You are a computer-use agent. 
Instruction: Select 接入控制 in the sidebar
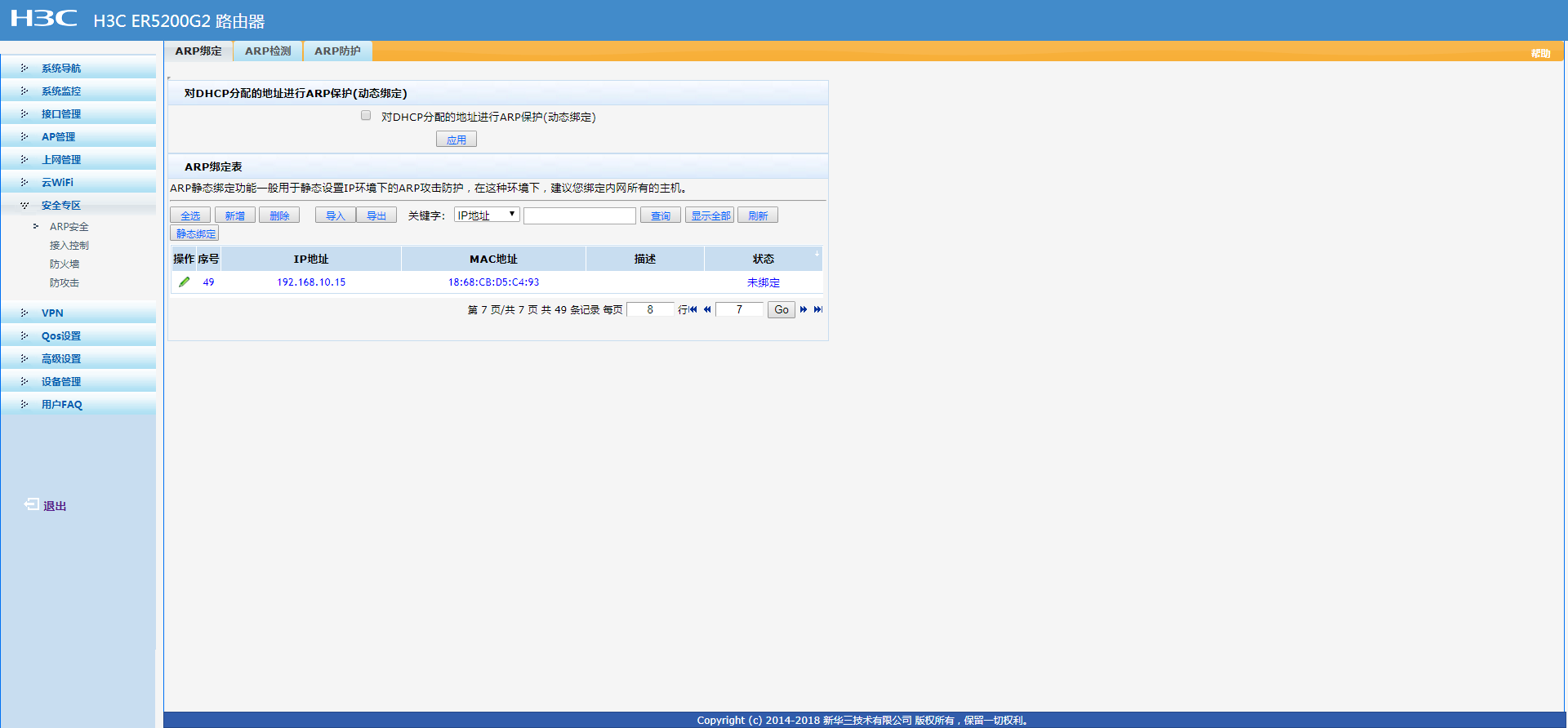(x=69, y=245)
